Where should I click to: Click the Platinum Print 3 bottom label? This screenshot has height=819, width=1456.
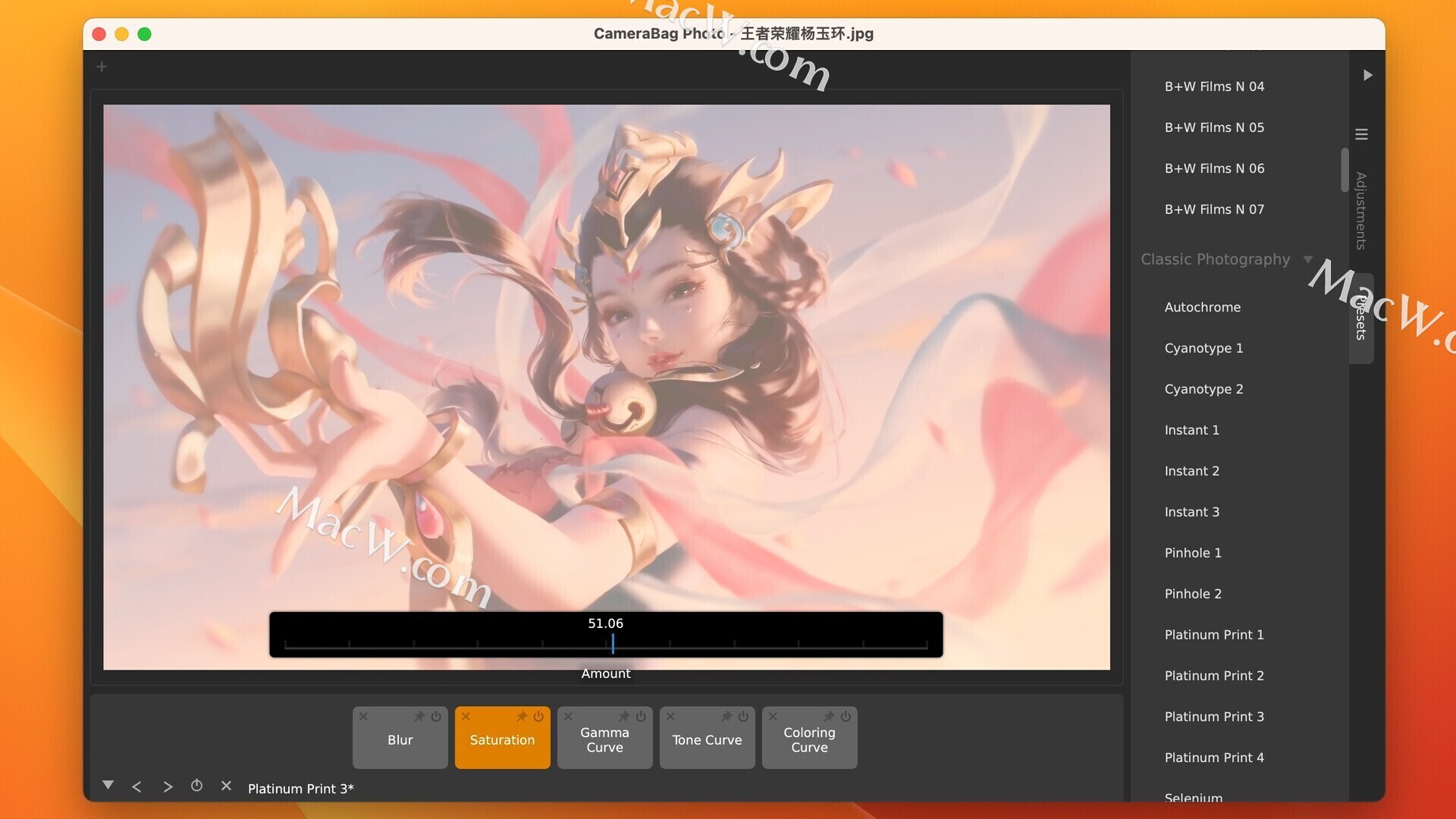pos(300,789)
